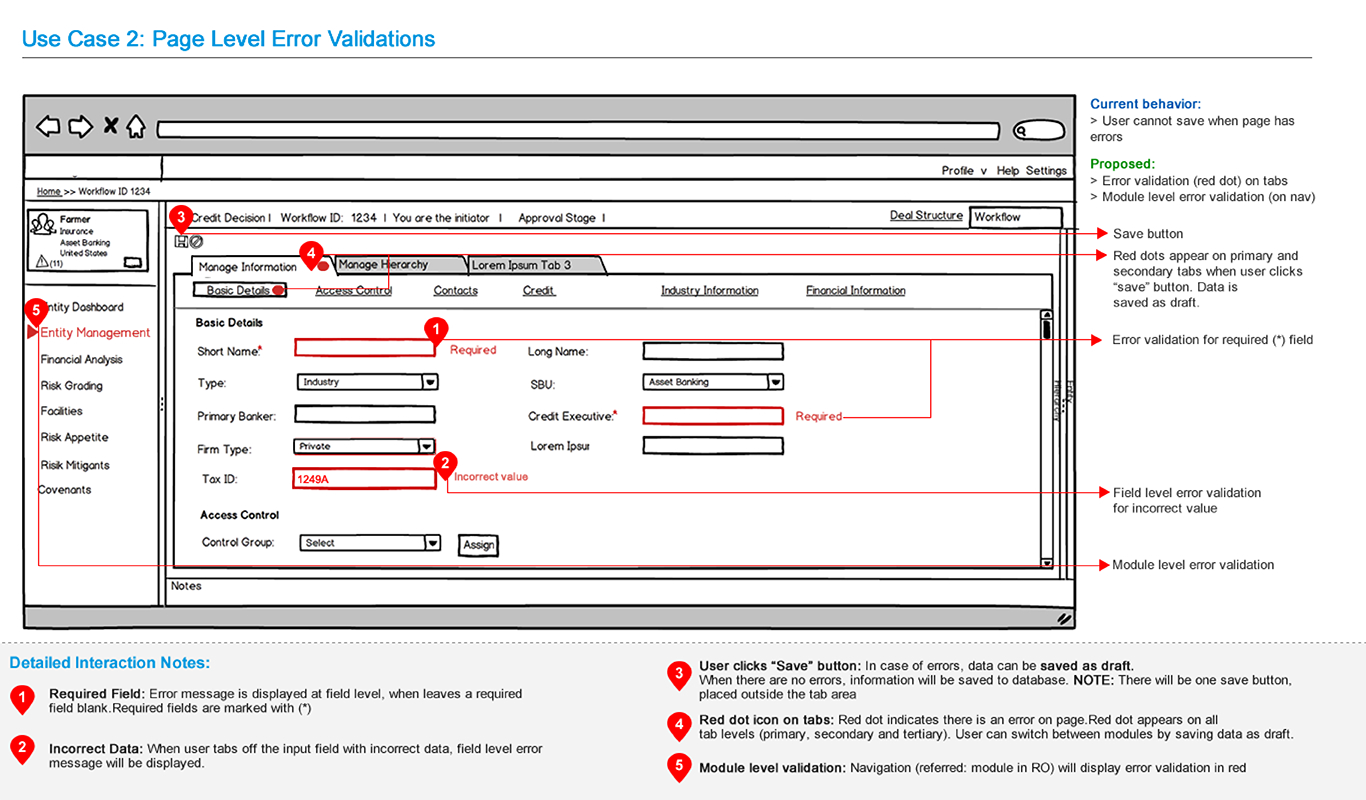Click the save disk icon
Screen dimensions: 1366x800
pos(181,241)
